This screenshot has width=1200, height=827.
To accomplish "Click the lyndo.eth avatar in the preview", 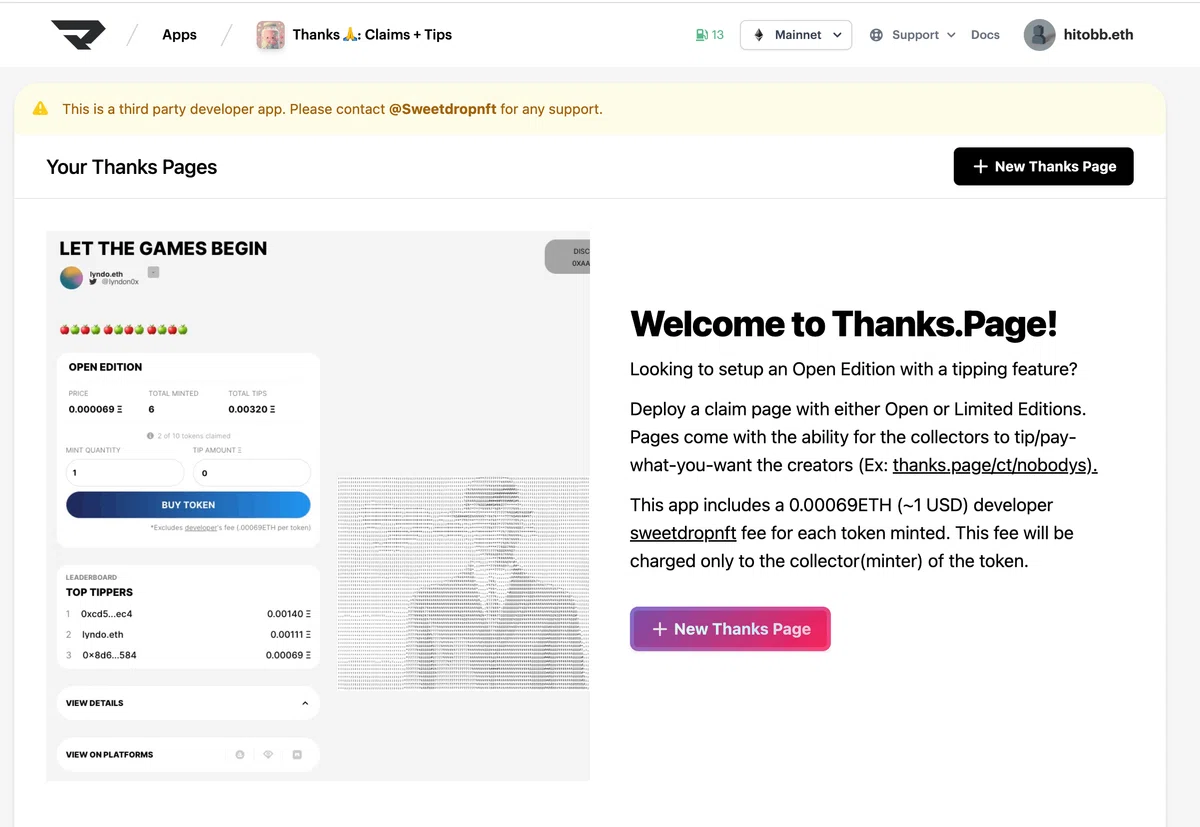I will [71, 278].
